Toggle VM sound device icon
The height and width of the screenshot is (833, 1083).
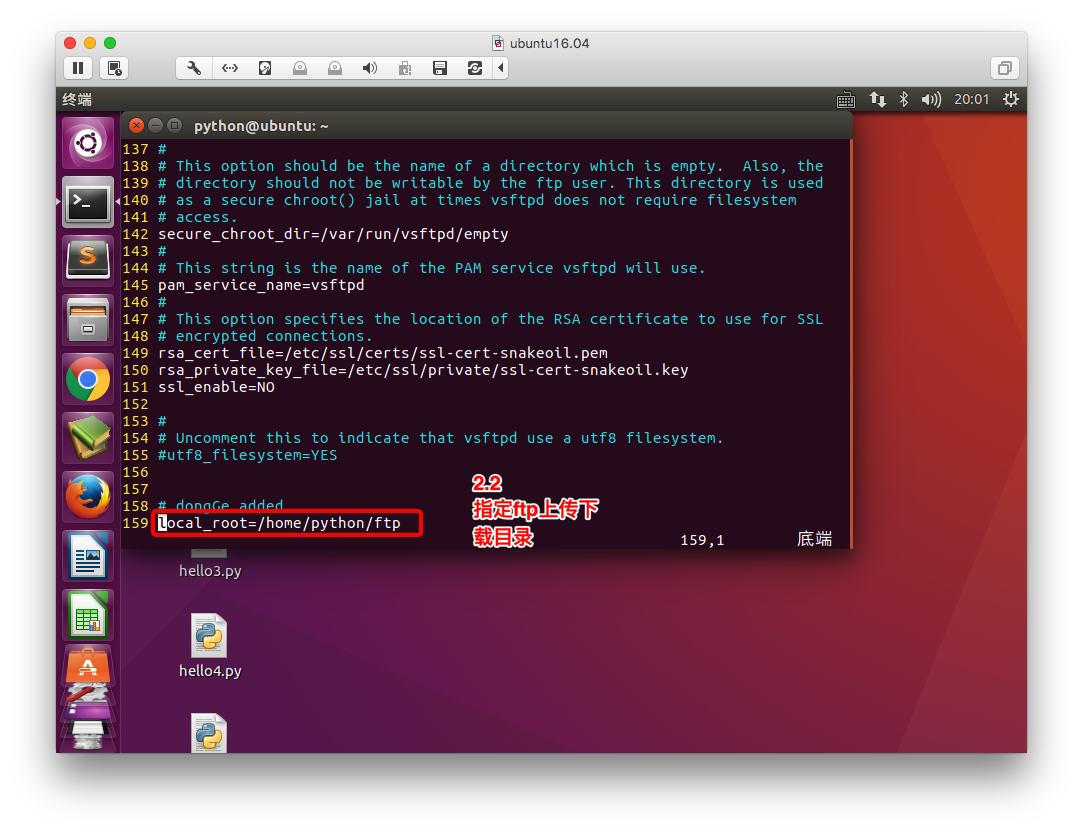[369, 68]
